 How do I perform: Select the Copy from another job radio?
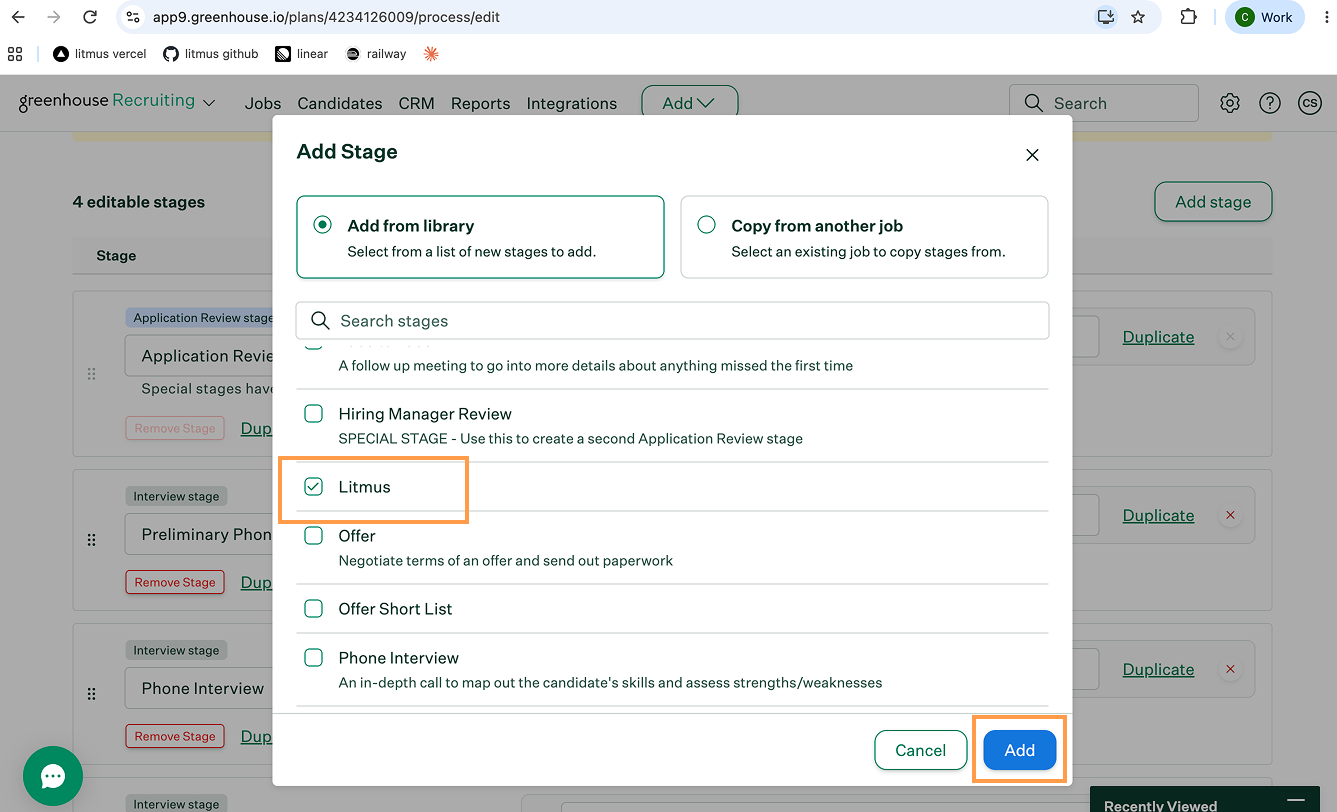pos(706,225)
